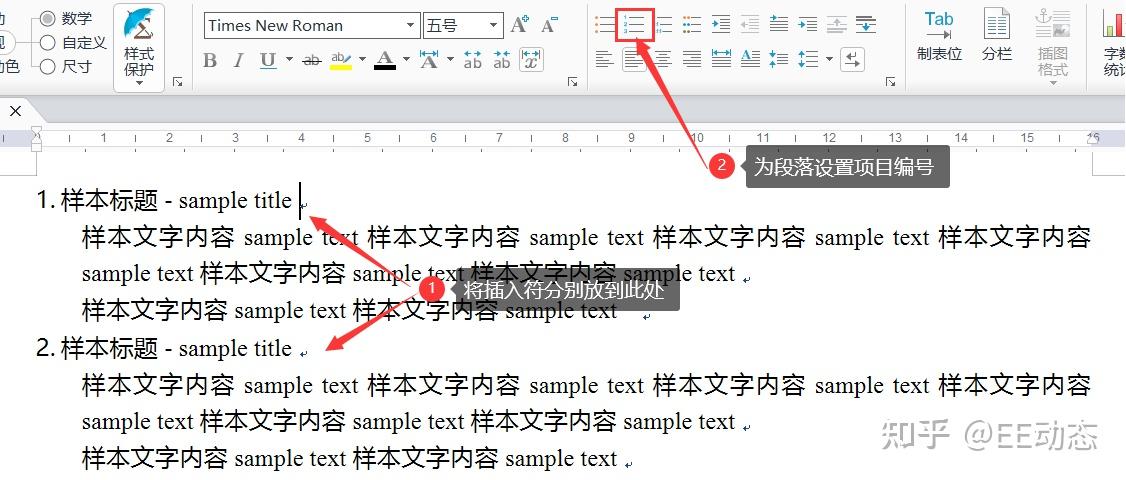Apply distributed alignment to the paragraph

click(x=721, y=59)
